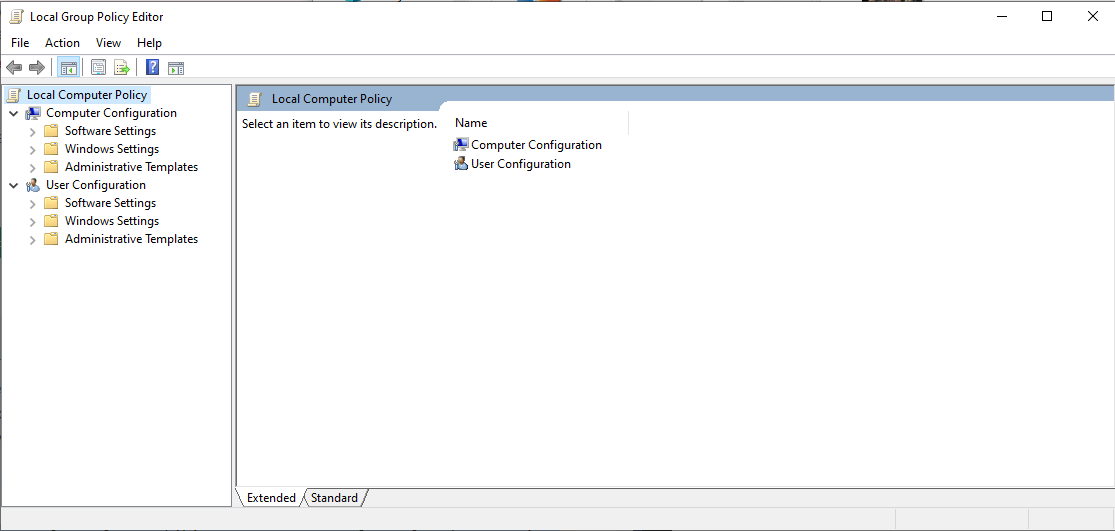This screenshot has height=531, width=1115.
Task: Click the folder icon of Software Settings under Computer Configuration
Action: pyautogui.click(x=50, y=131)
